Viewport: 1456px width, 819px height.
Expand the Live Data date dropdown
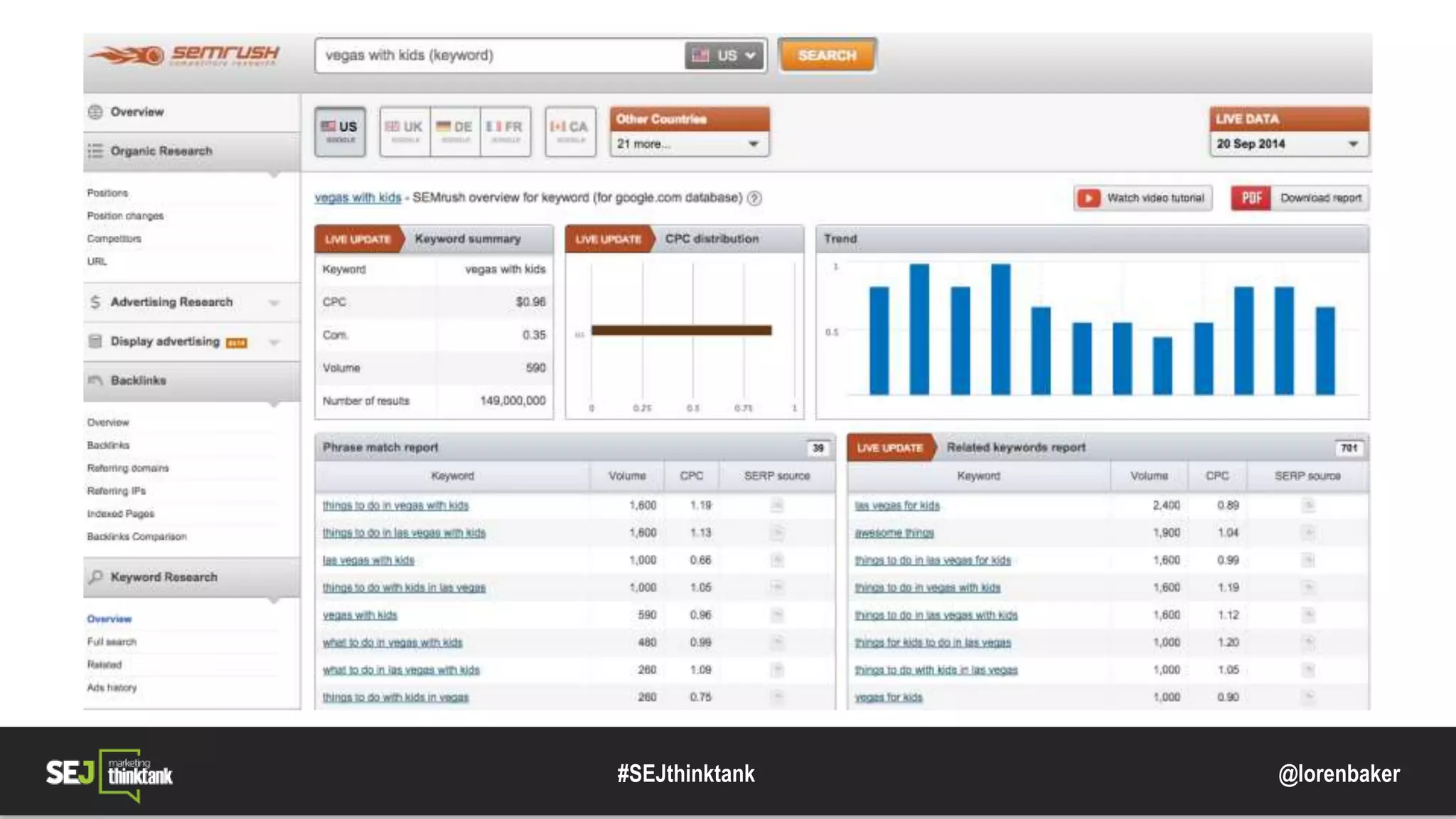click(1288, 144)
